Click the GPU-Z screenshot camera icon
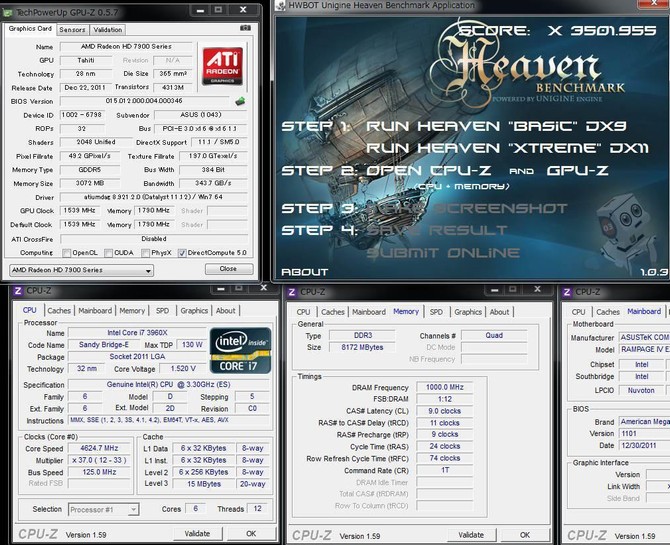The height and width of the screenshot is (545, 670). tap(245, 28)
